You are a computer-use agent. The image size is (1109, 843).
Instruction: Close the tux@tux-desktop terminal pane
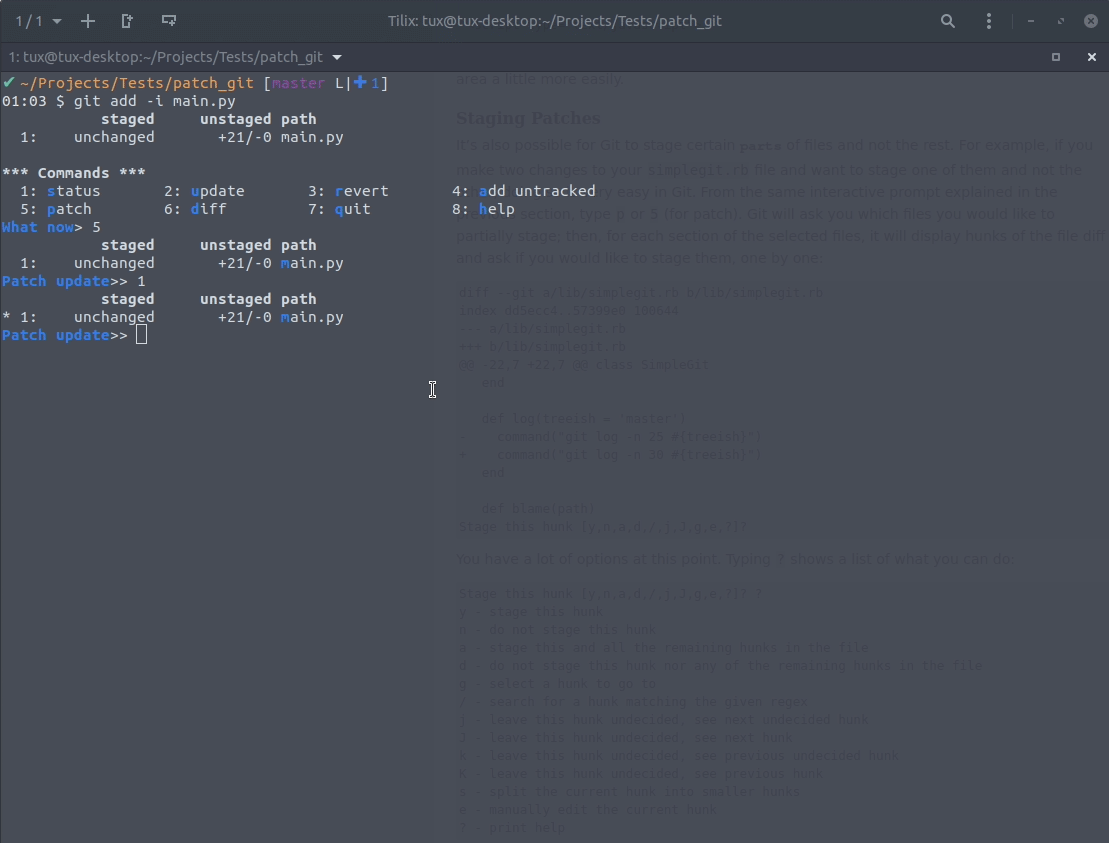tap(1091, 58)
